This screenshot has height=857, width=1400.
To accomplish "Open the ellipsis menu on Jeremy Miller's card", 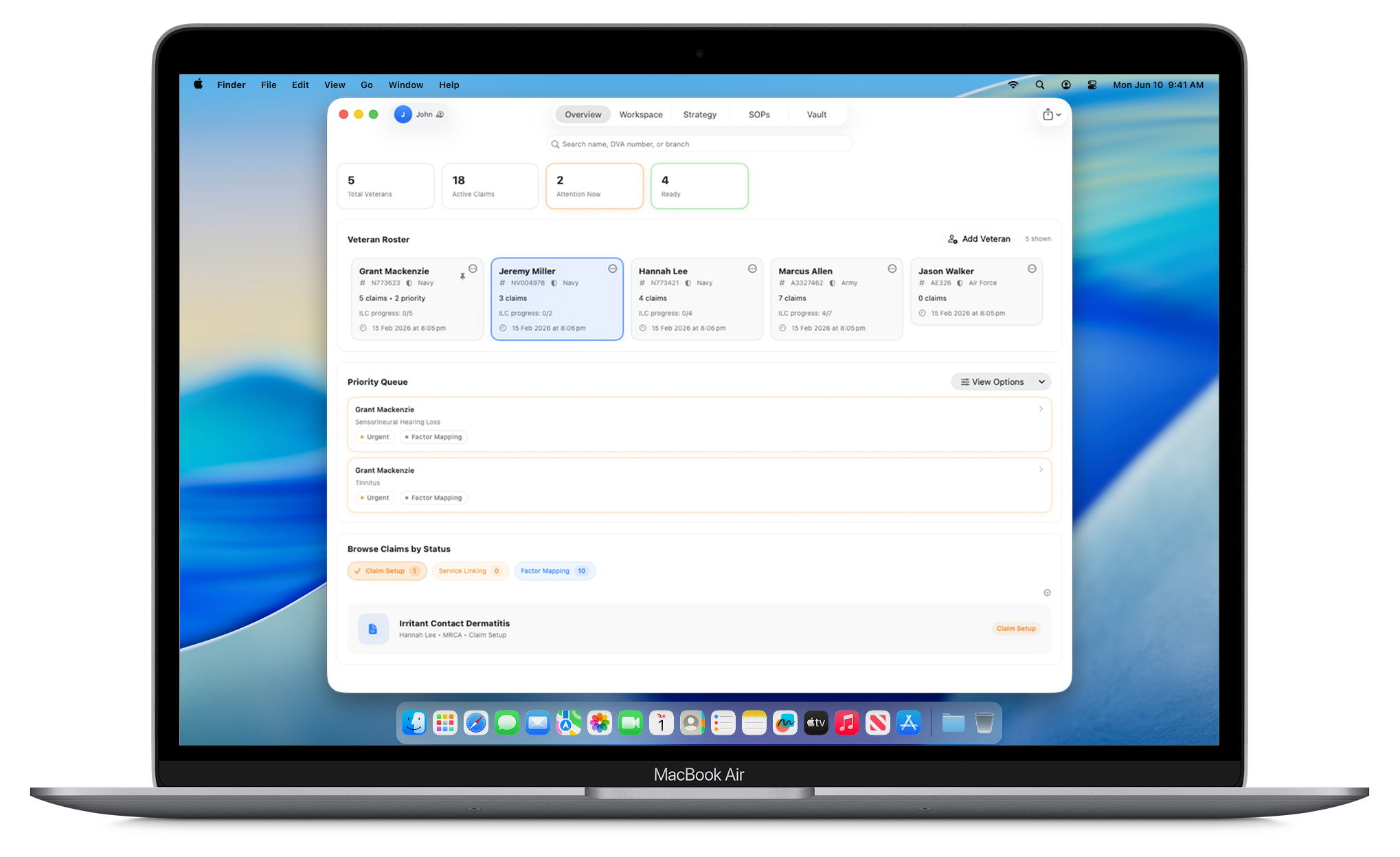I will [x=611, y=269].
